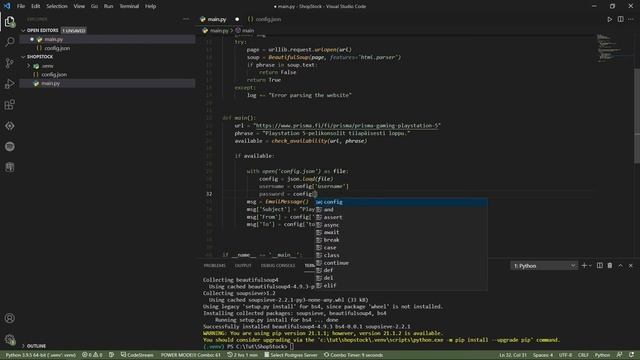Select config.json in Open Editors list
640x360 pixels.
(107, 48)
